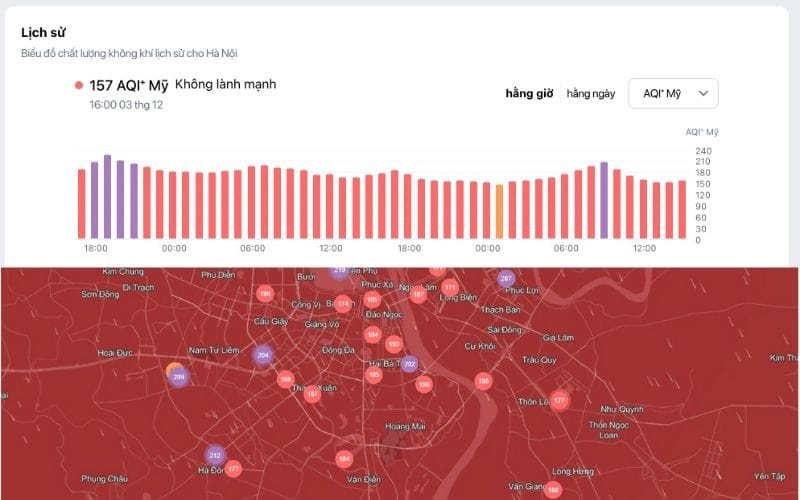Click the Hoàng Mai district label on map
800x500 pixels.
[x=404, y=425]
